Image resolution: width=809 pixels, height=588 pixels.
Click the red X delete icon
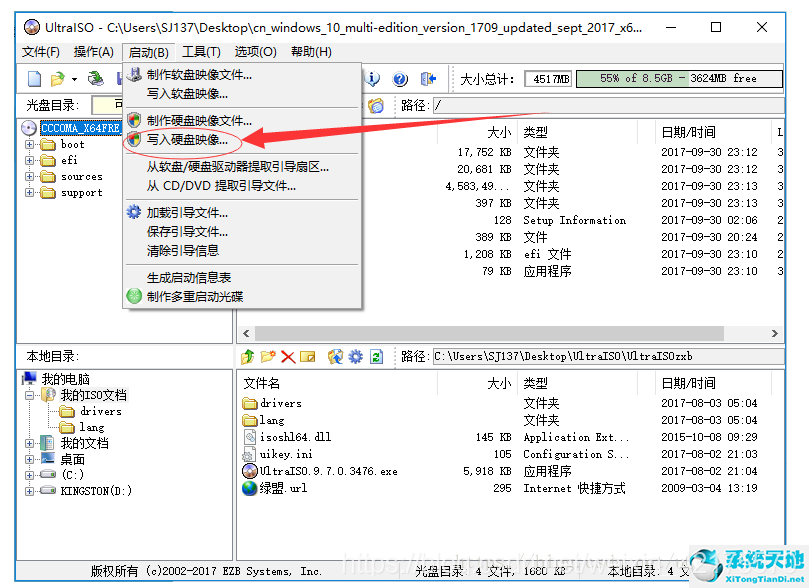pos(288,357)
